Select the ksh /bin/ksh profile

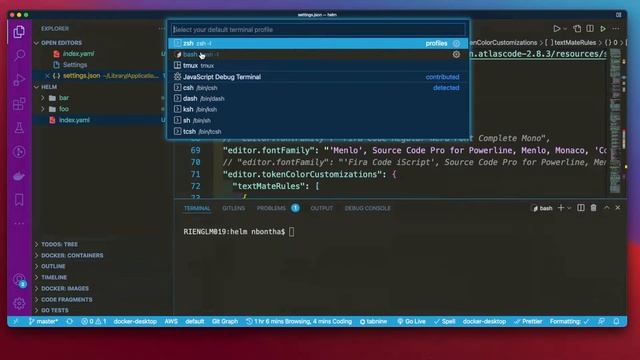pos(318,109)
